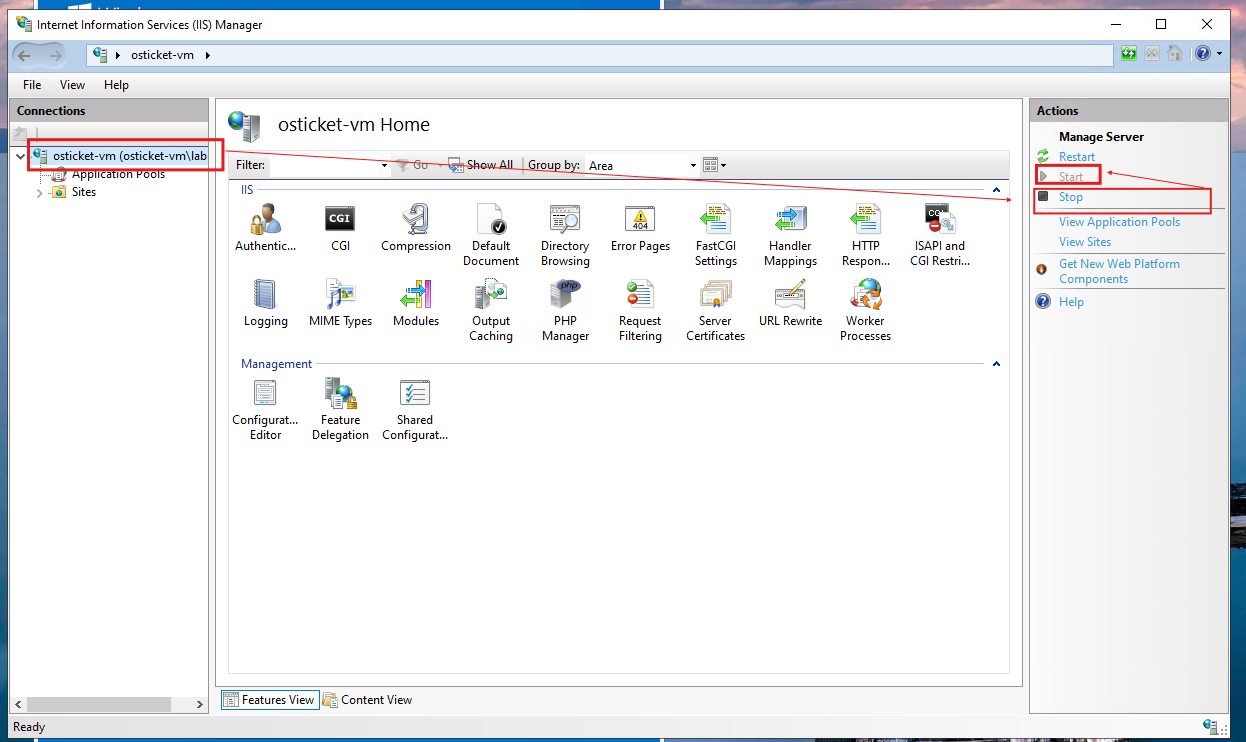The height and width of the screenshot is (742, 1246).
Task: Switch to Features View tab
Action: point(269,700)
